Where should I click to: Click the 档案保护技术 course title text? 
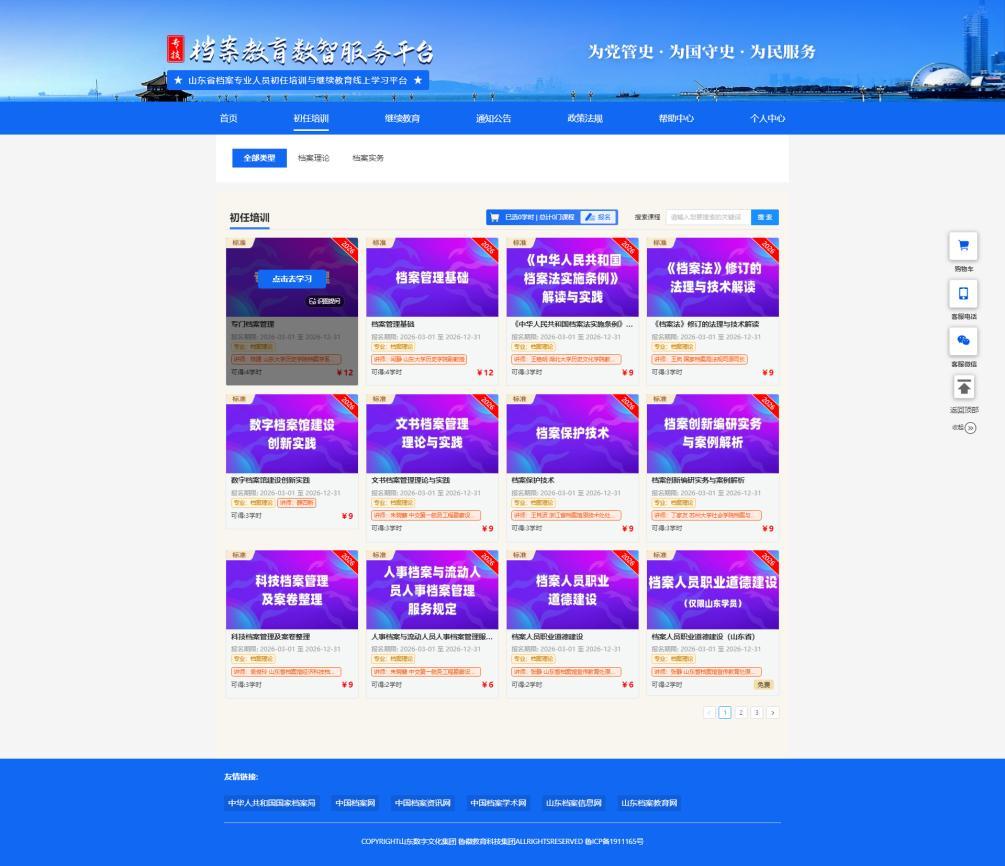coord(533,480)
